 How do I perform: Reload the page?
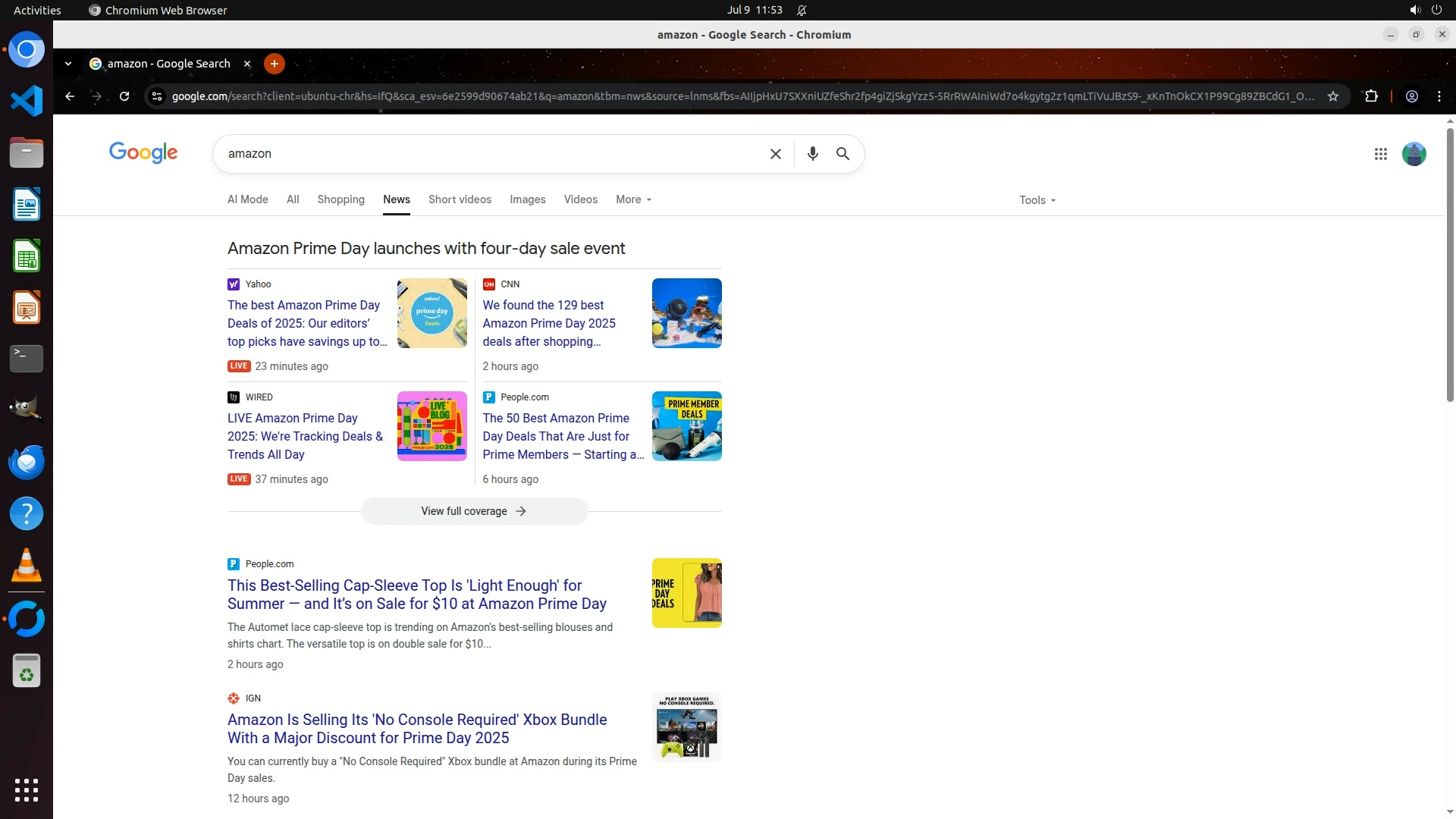click(124, 96)
